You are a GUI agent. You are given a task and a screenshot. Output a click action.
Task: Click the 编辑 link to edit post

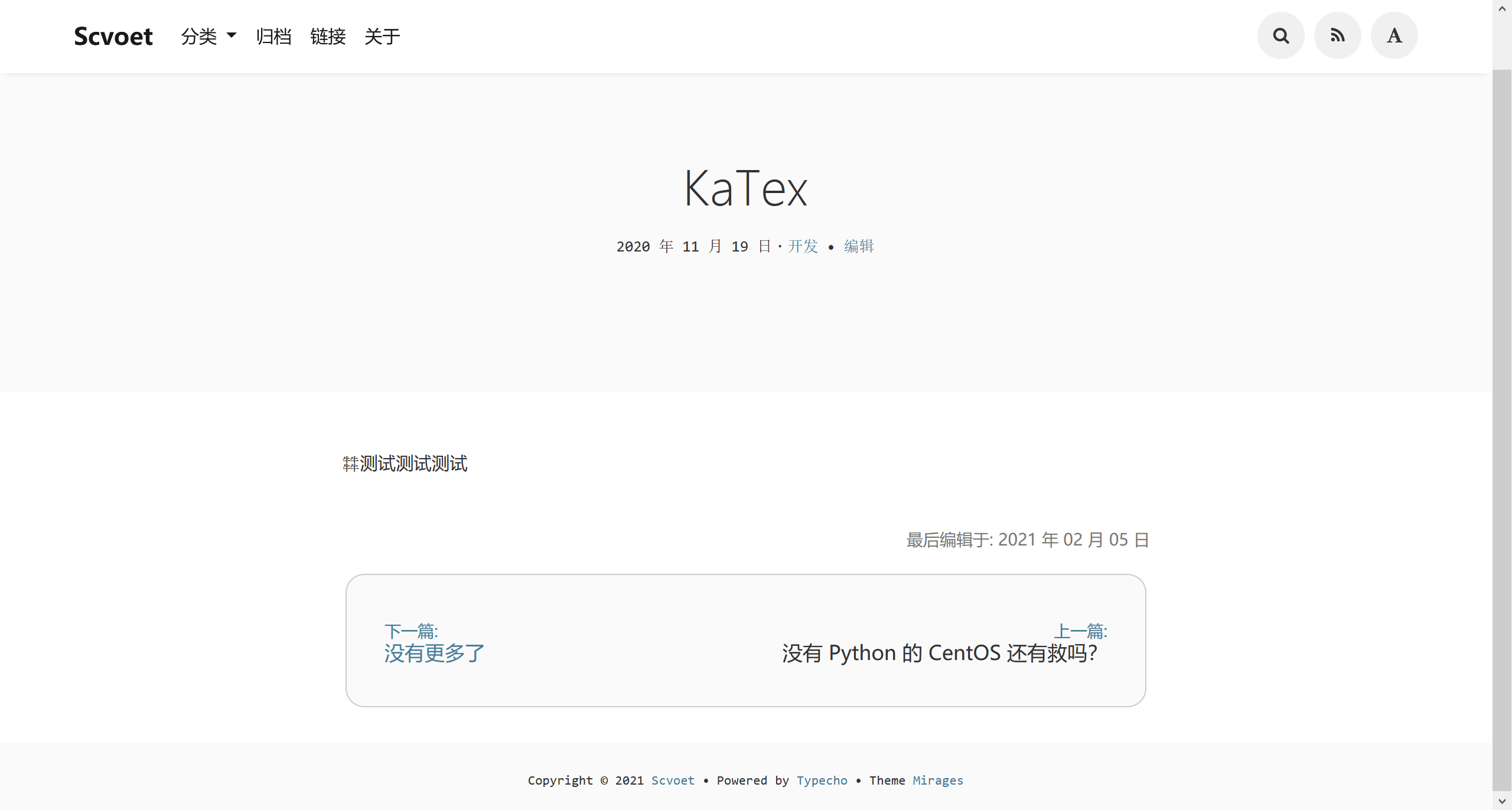click(858, 246)
